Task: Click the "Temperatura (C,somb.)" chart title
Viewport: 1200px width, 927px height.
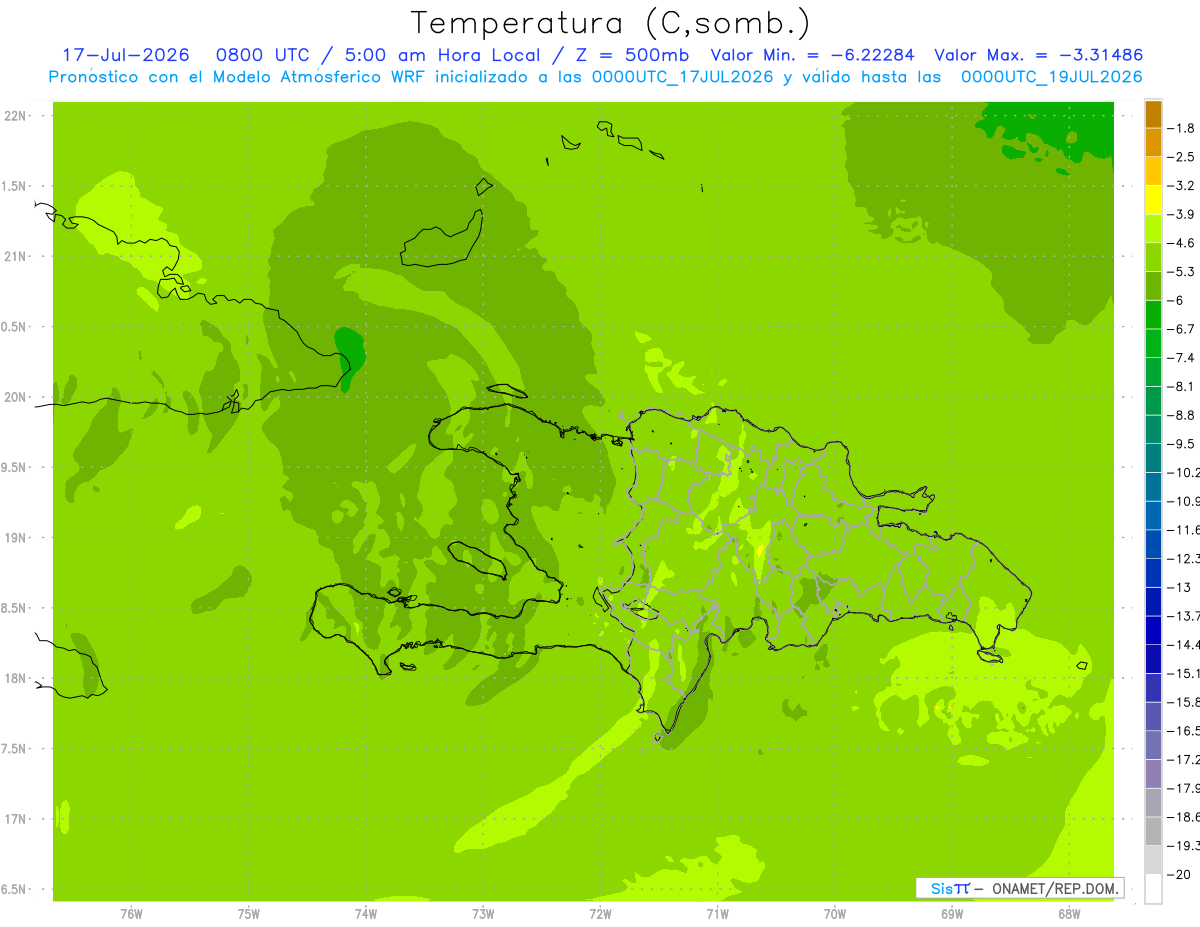Action: click(610, 23)
